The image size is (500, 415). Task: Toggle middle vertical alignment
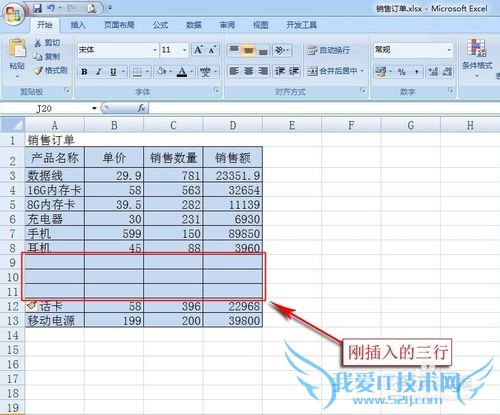[x=249, y=51]
